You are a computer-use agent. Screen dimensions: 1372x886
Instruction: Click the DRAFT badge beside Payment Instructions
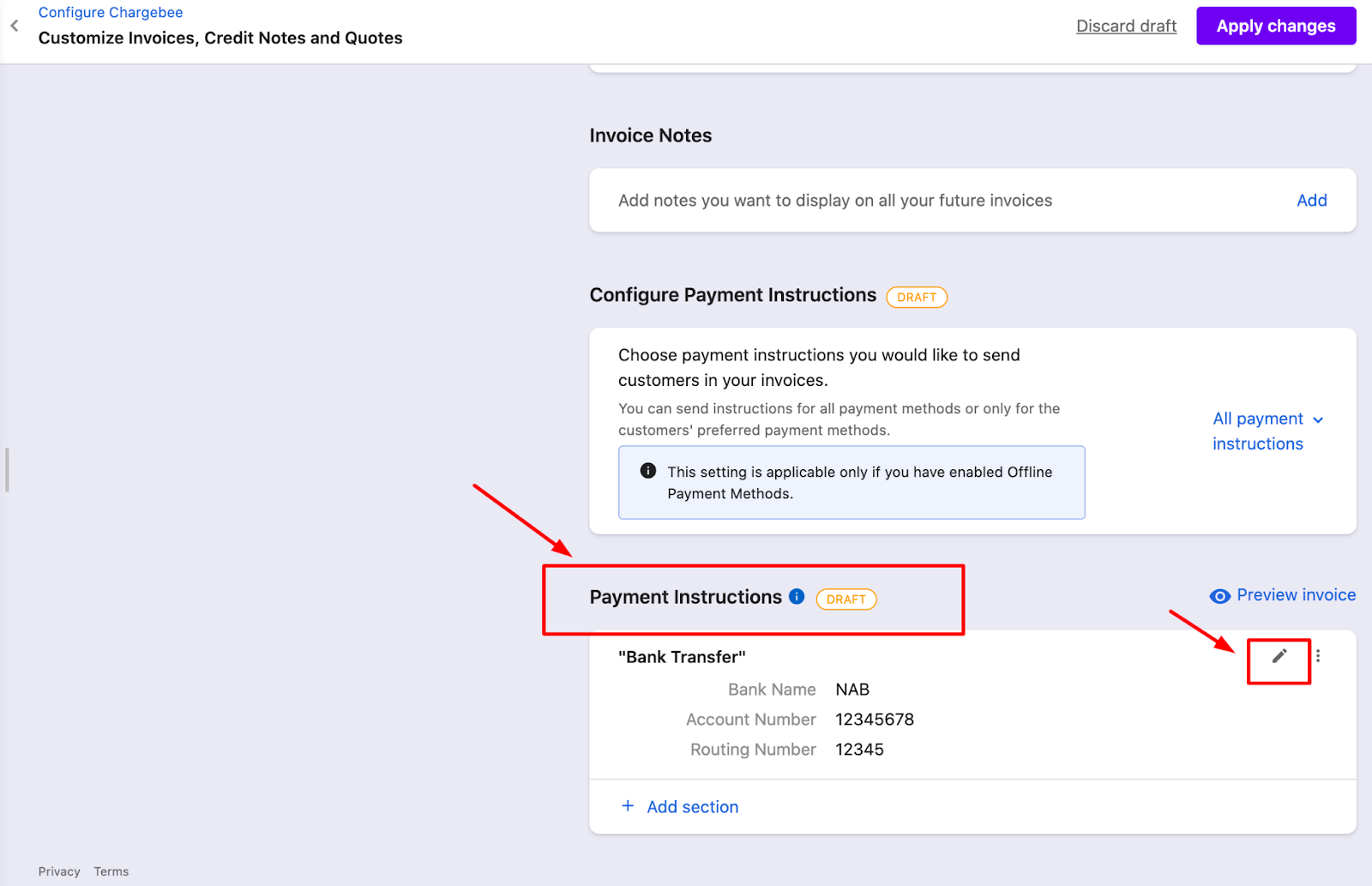845,600
